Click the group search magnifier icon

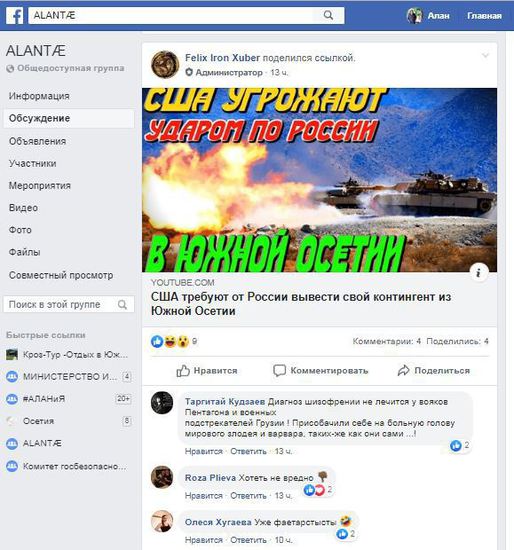click(x=122, y=304)
